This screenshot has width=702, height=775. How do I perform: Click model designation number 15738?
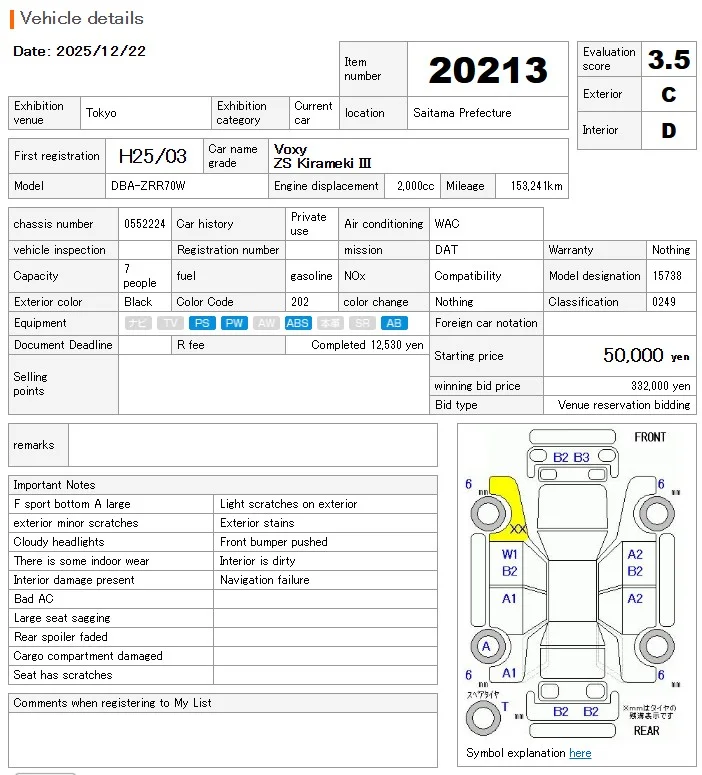(x=667, y=276)
